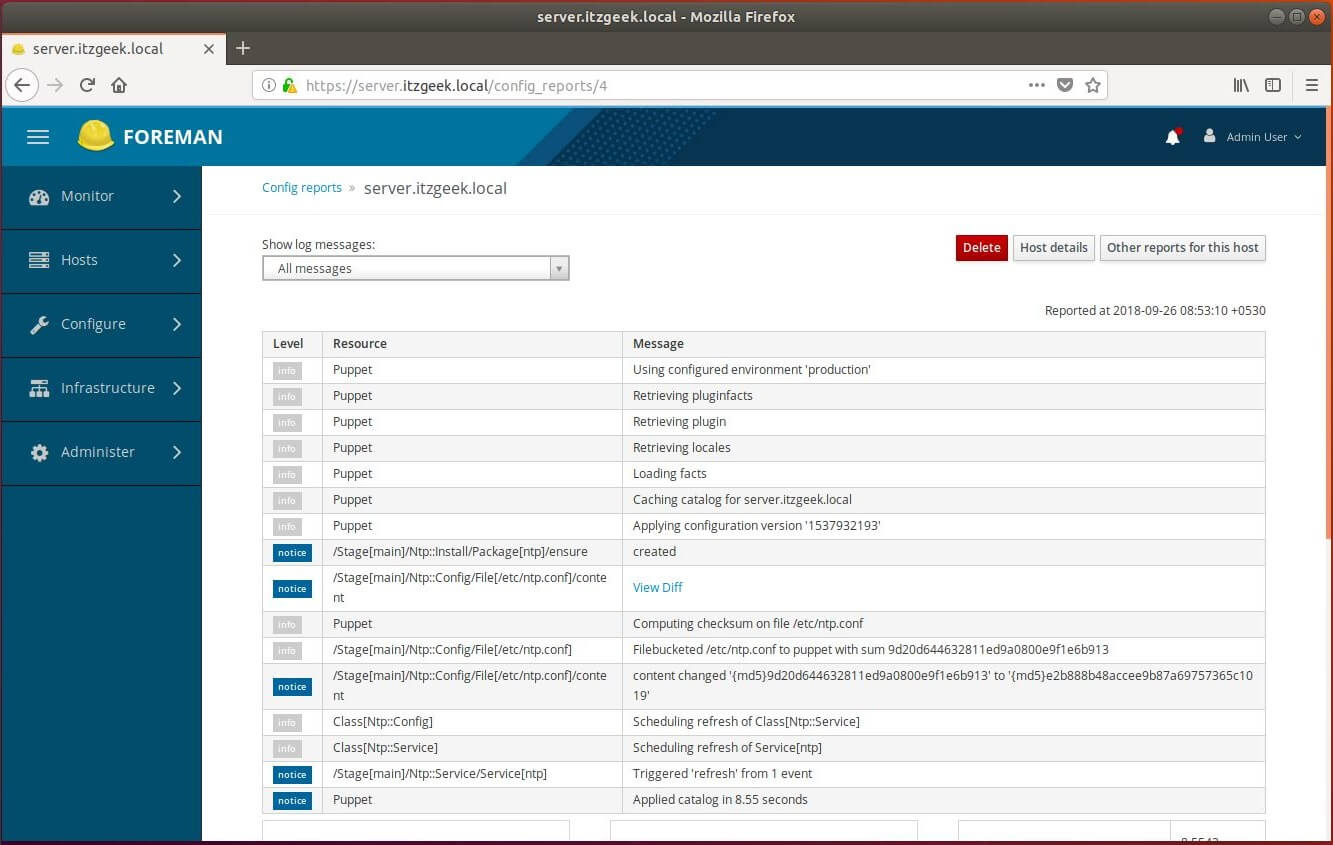Image resolution: width=1333 pixels, height=845 pixels.
Task: Click the URL address bar
Action: click(650, 85)
